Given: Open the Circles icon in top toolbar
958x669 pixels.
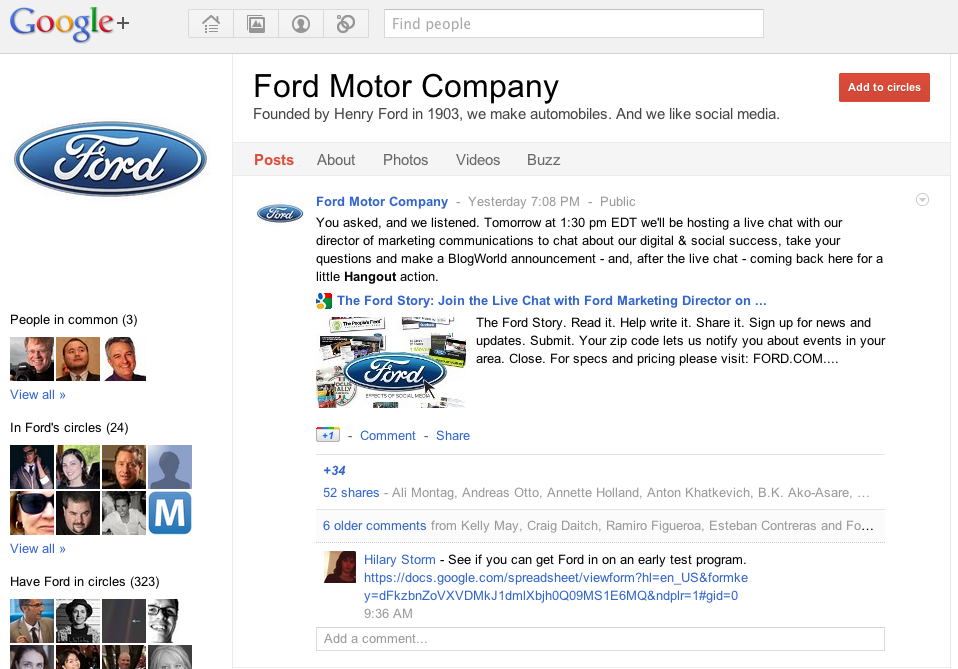Looking at the screenshot, I should coord(346,24).
